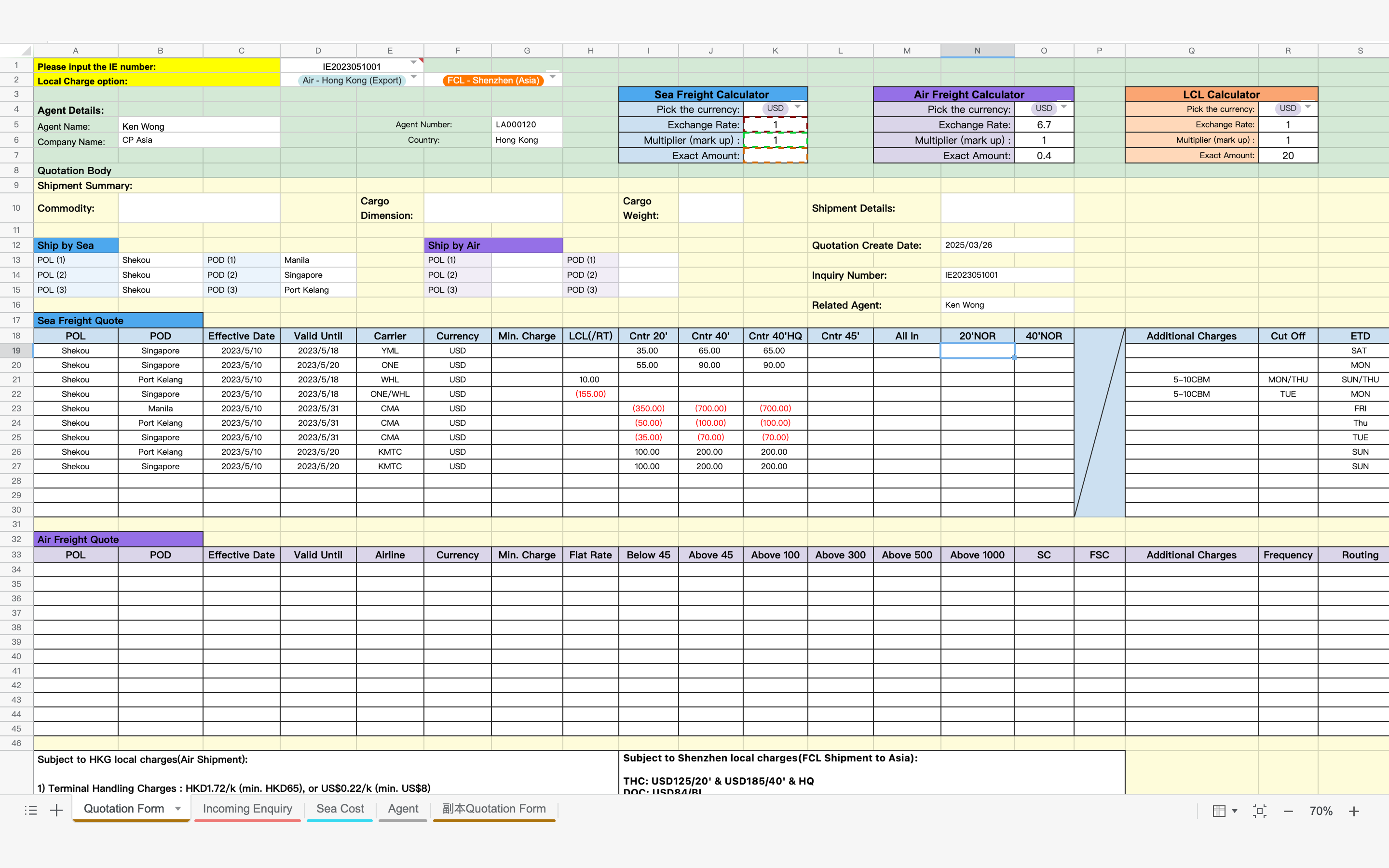This screenshot has height=868, width=1389.
Task: Open the IE number dropdown arrow
Action: pos(413,63)
